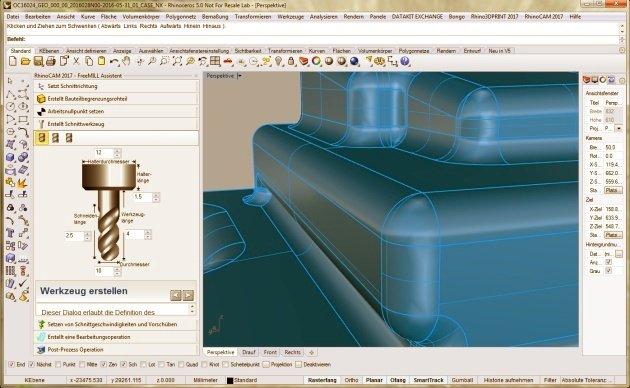The height and width of the screenshot is (388, 630).
Task: Open the projection dropdown in properties panel
Action: click(618, 129)
